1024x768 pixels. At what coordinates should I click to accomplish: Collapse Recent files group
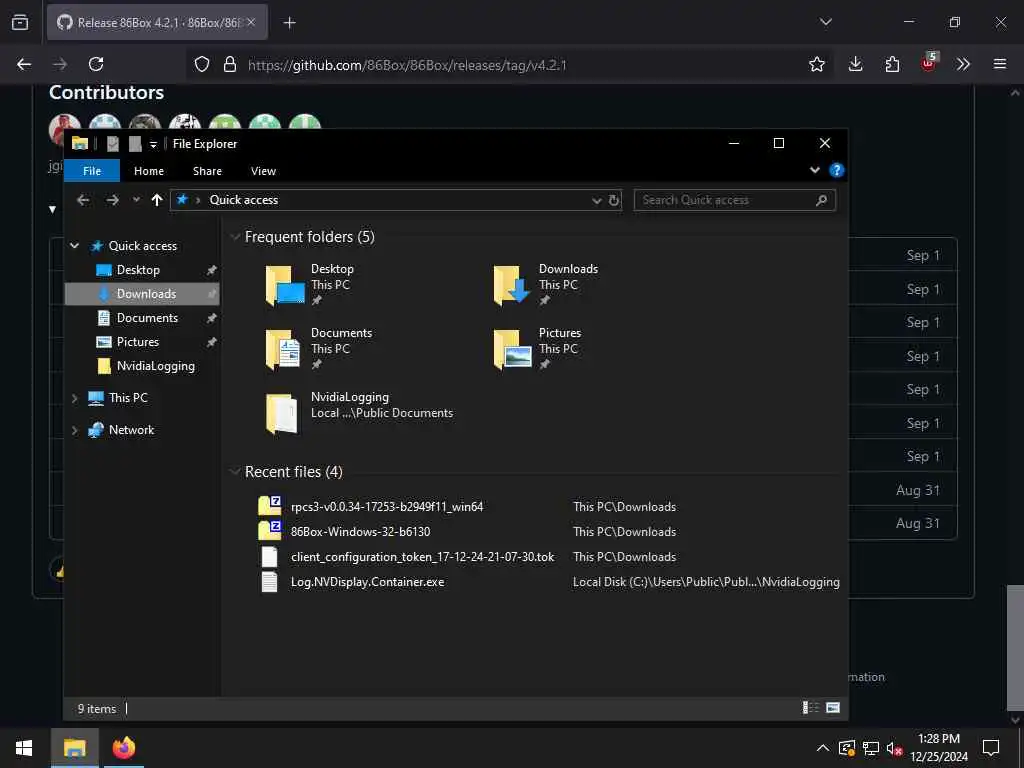coord(235,472)
